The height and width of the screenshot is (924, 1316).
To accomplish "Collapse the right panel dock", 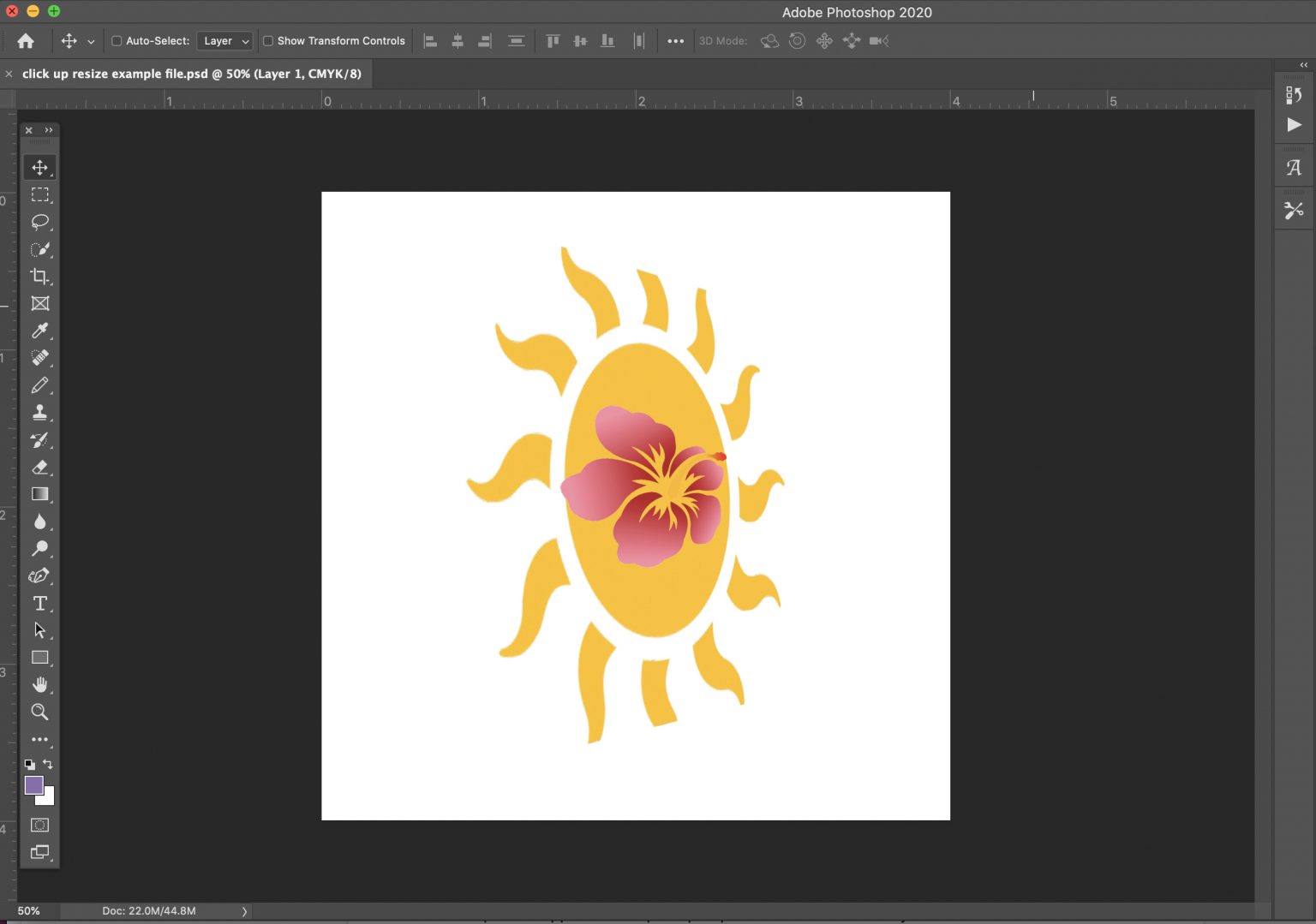I will pos(1302,64).
